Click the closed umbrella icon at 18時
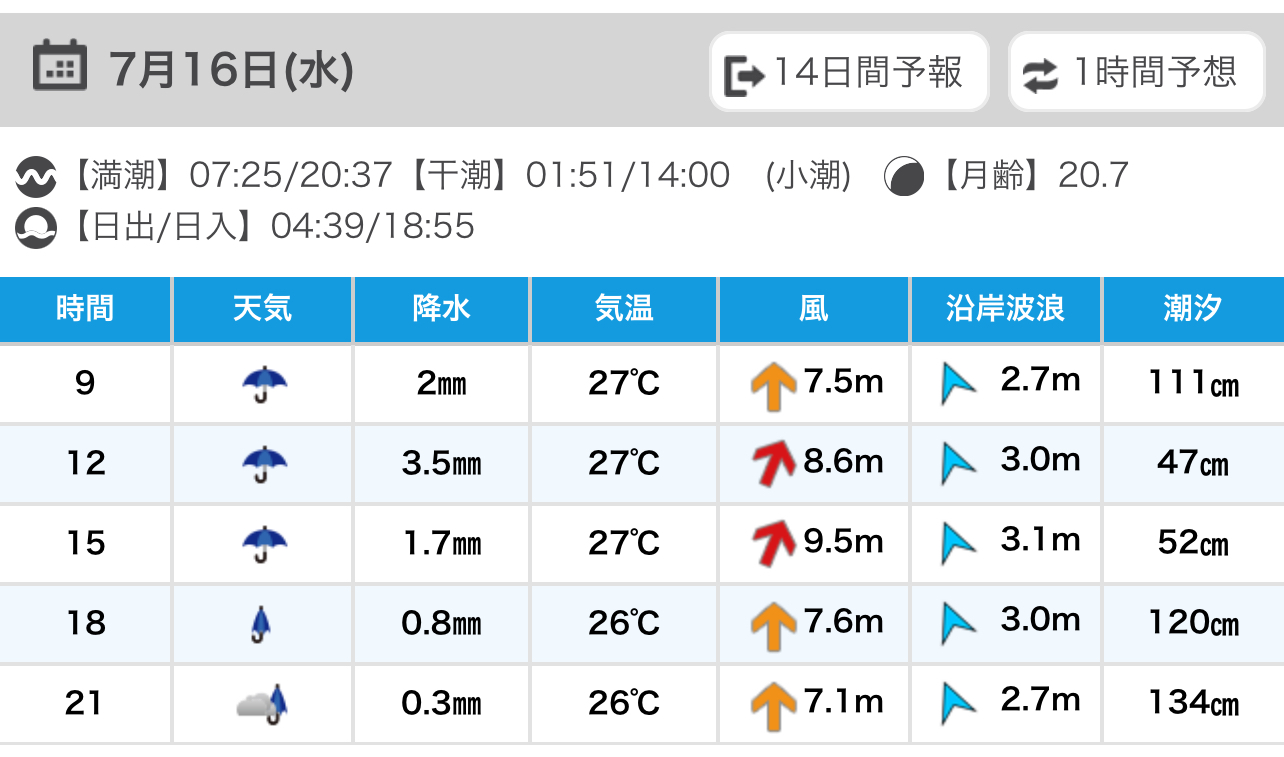Viewport: 1284px width, 757px height. tap(262, 624)
